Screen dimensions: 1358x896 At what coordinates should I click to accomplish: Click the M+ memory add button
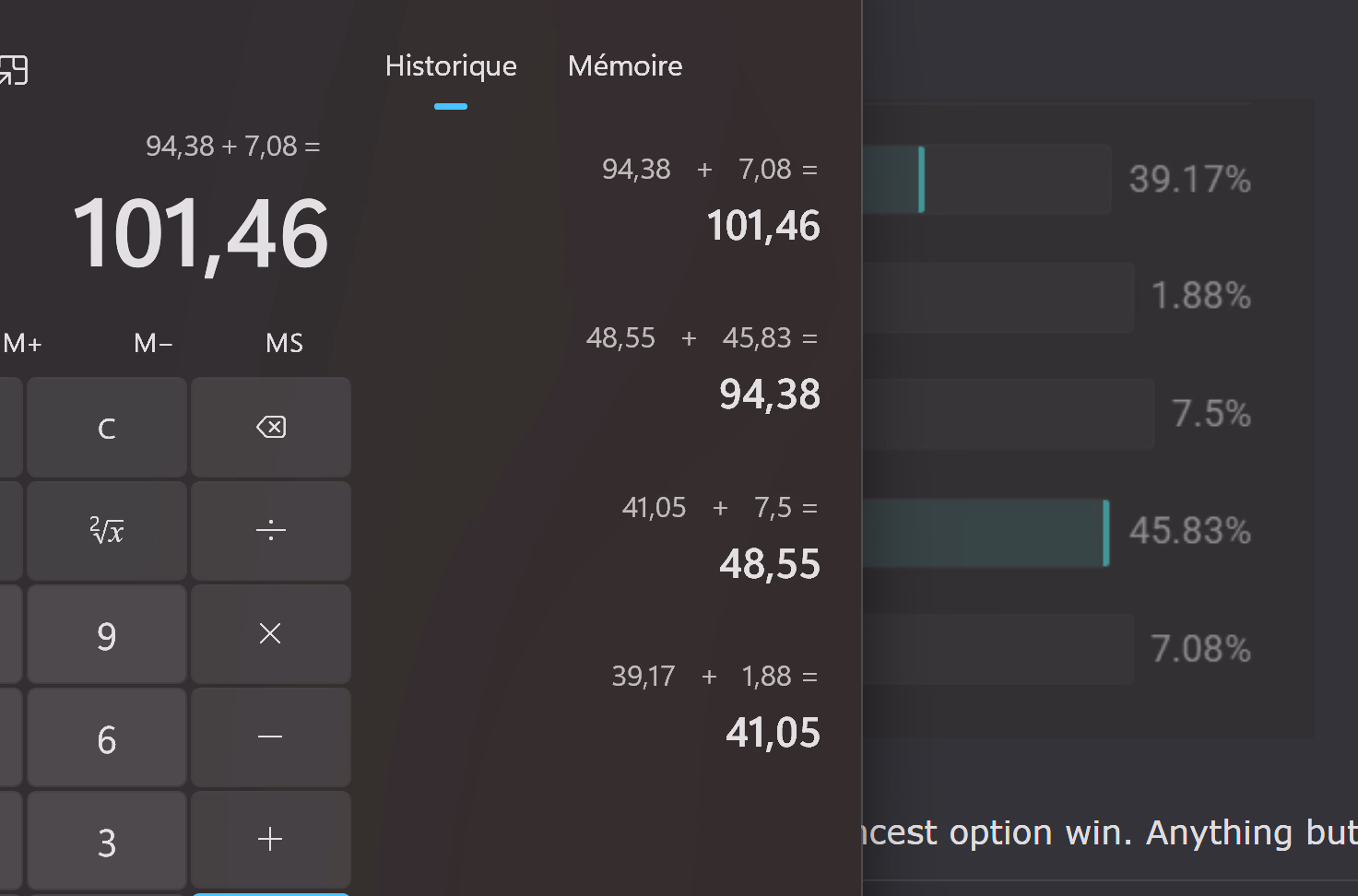22,344
